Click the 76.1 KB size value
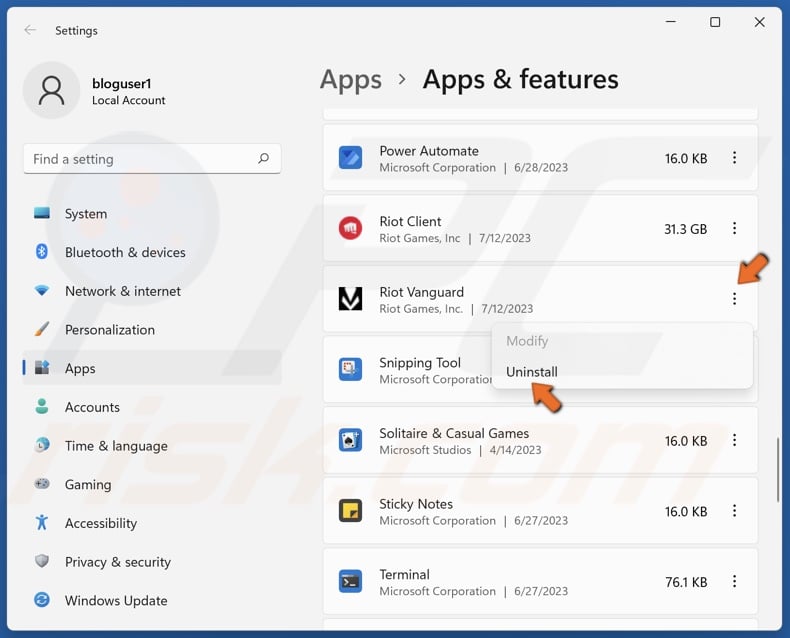This screenshot has height=638, width=790. point(686,582)
